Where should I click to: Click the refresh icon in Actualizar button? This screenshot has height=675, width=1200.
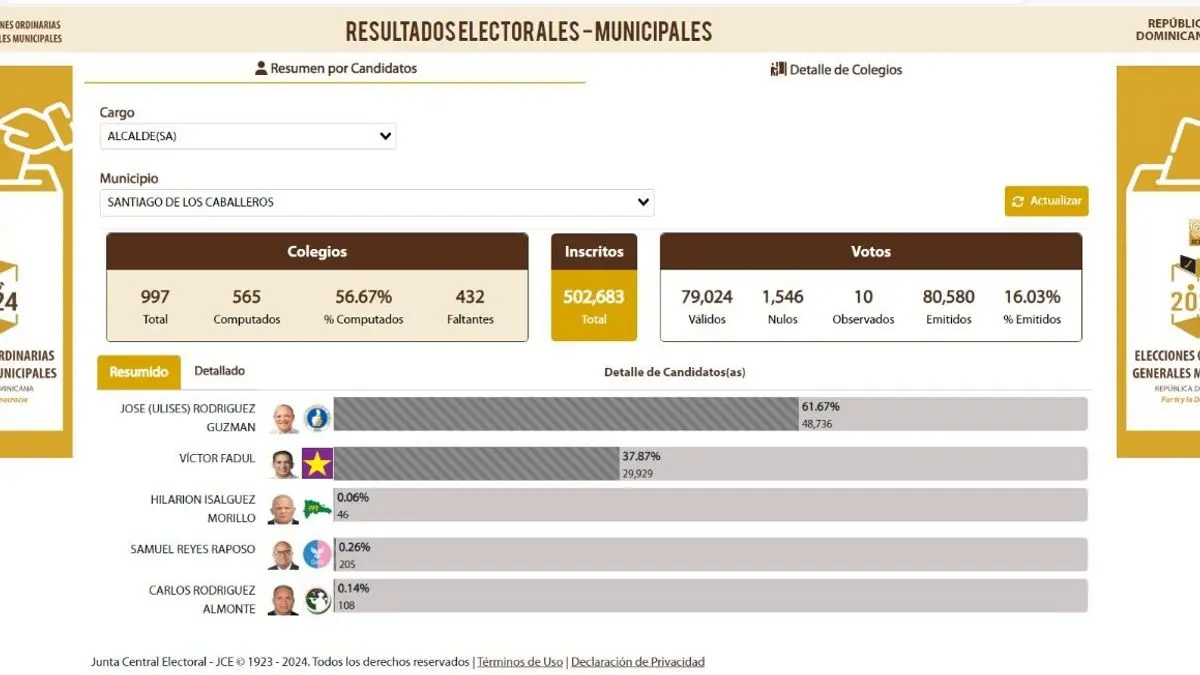(1018, 201)
